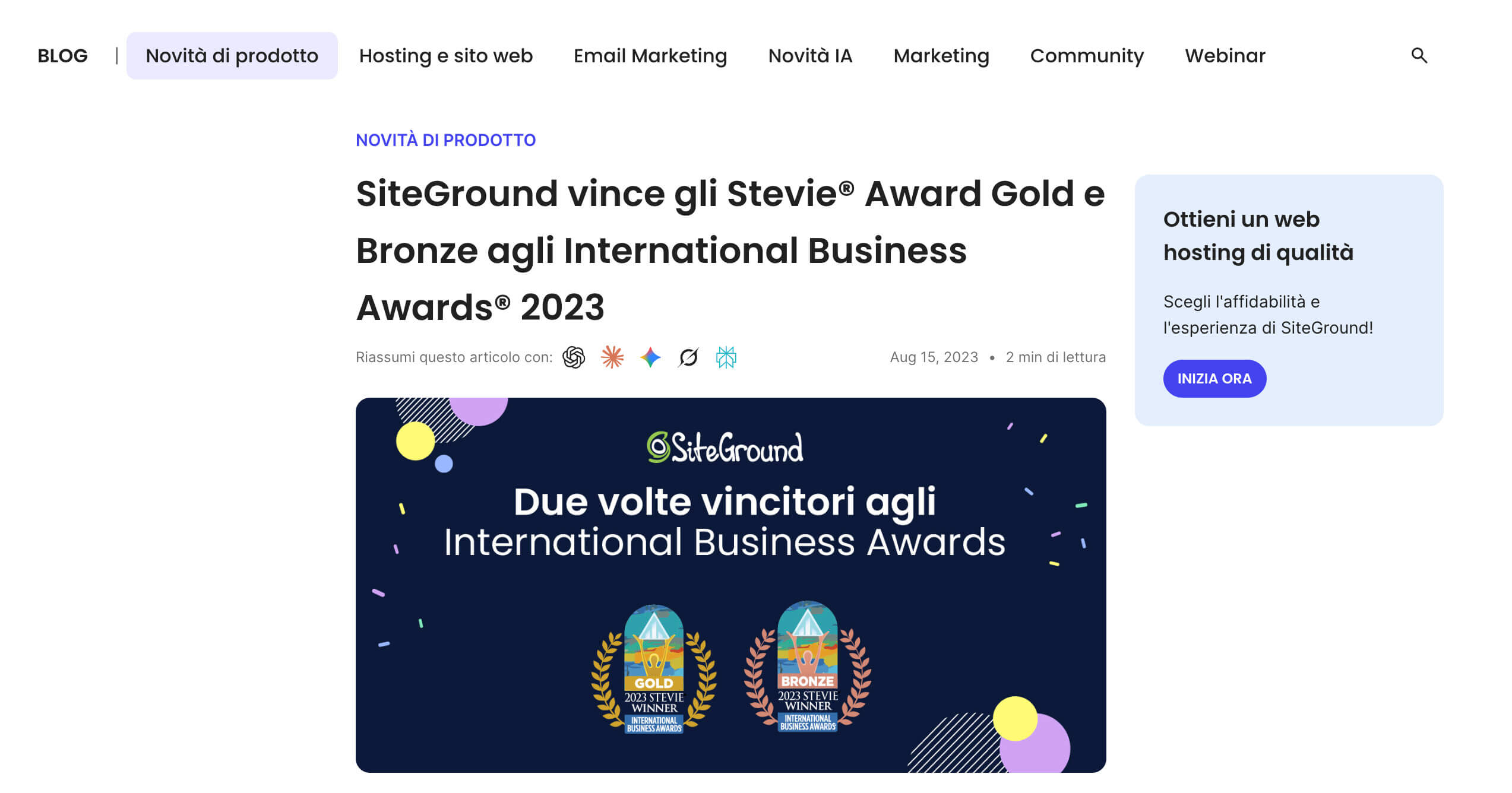The height and width of the screenshot is (793, 1512).
Task: Summarize the article with Claude
Action: click(x=613, y=357)
